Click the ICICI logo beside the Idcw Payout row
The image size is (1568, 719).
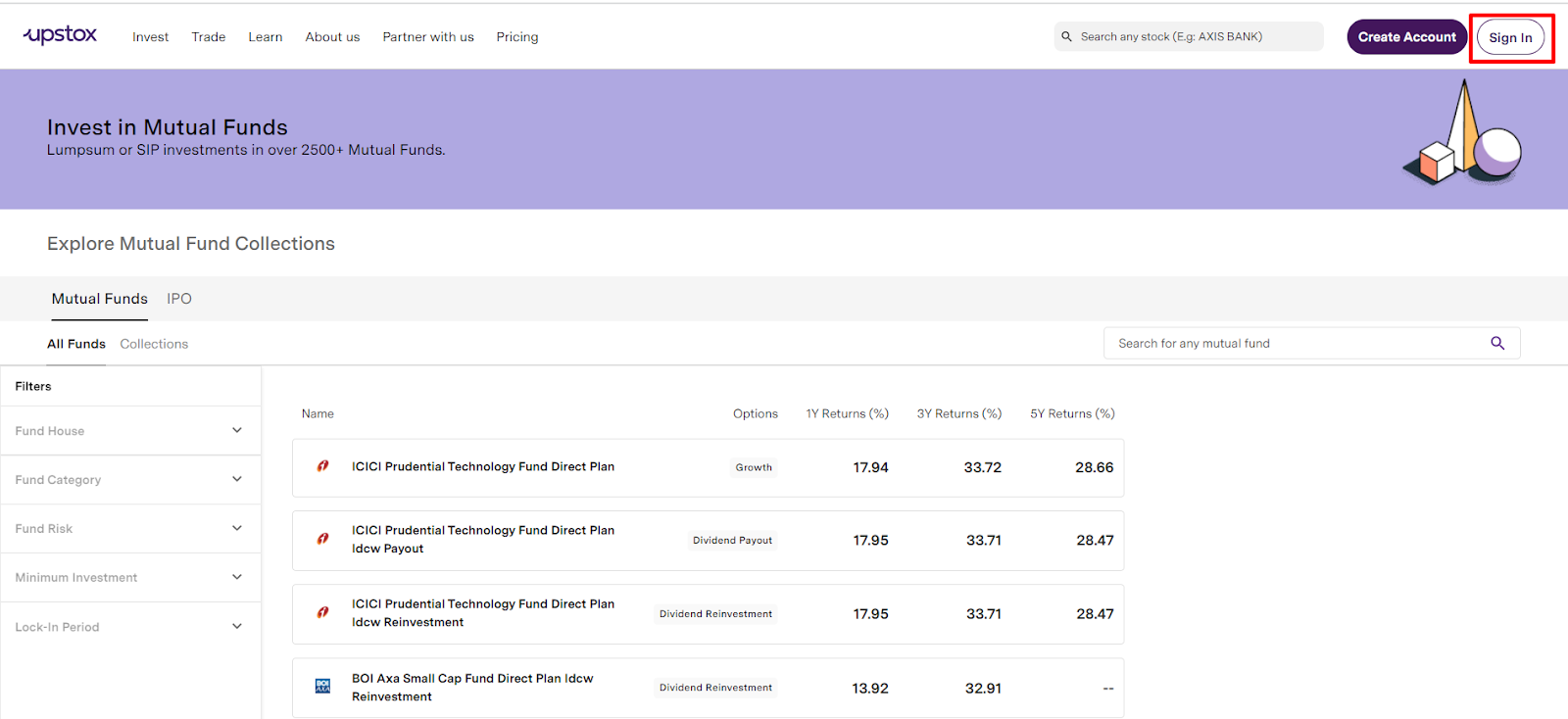[322, 539]
